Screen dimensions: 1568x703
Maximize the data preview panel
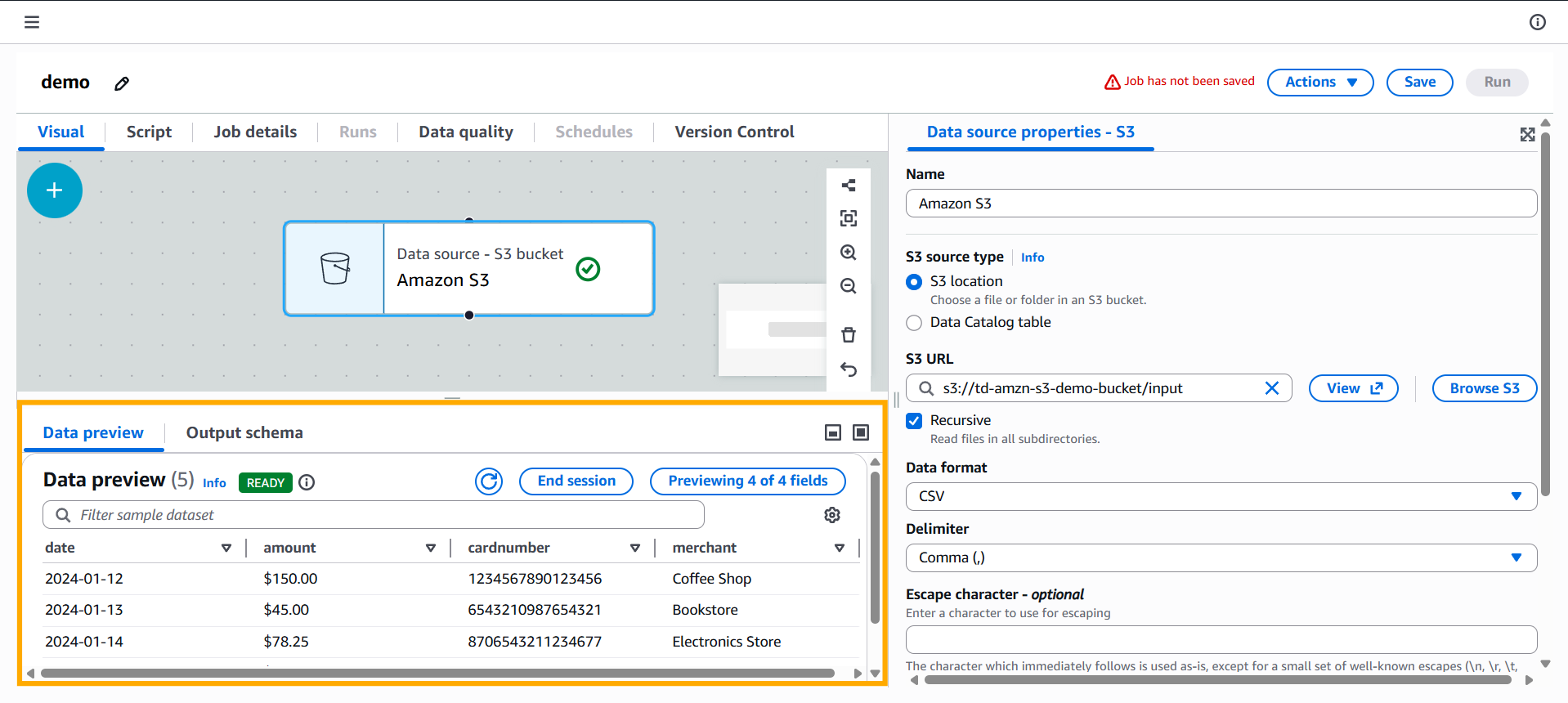point(861,432)
